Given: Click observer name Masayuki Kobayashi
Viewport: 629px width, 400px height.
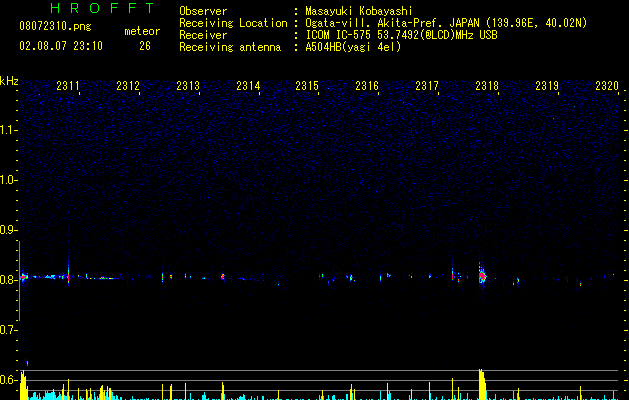Looking at the screenshot, I should coord(359,11).
